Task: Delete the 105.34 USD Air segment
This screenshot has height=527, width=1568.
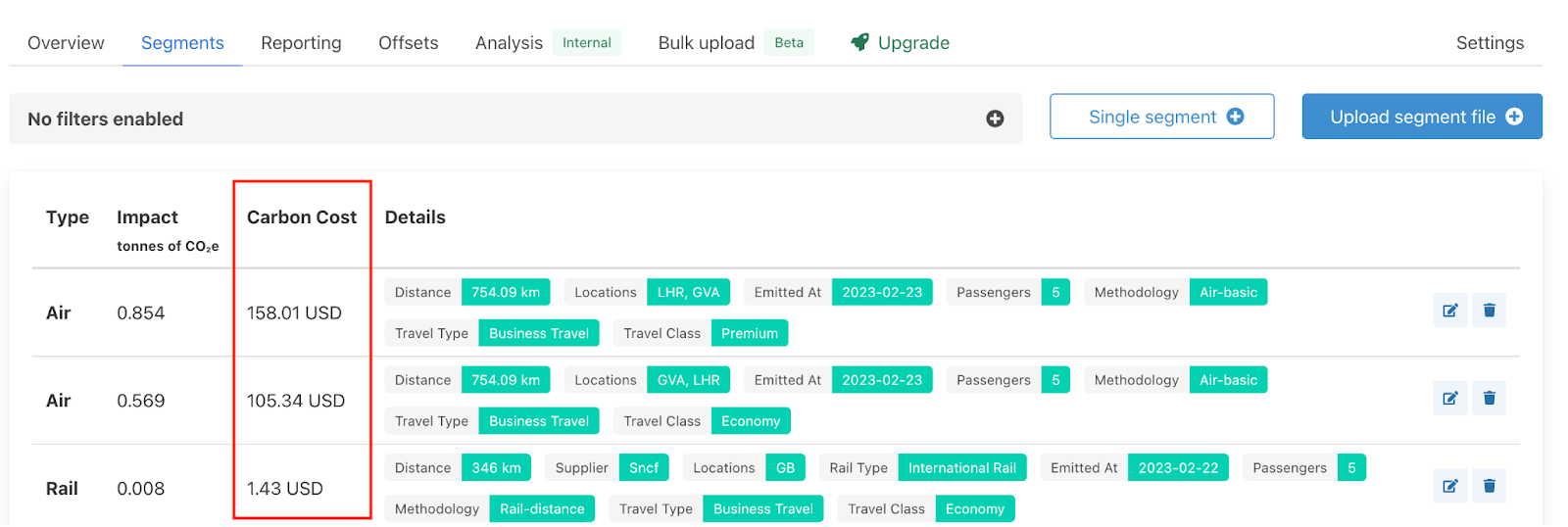Action: tap(1489, 399)
